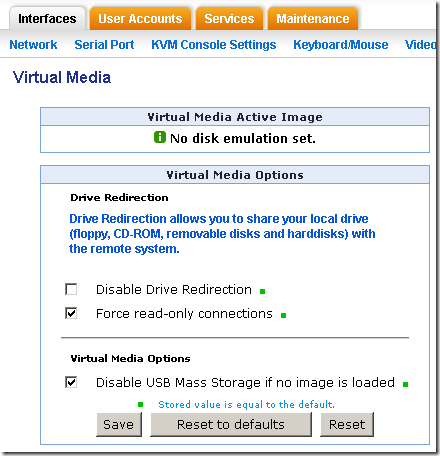The height and width of the screenshot is (456, 440).
Task: Enable the Disable Drive Redirection checkbox
Action: (x=71, y=289)
